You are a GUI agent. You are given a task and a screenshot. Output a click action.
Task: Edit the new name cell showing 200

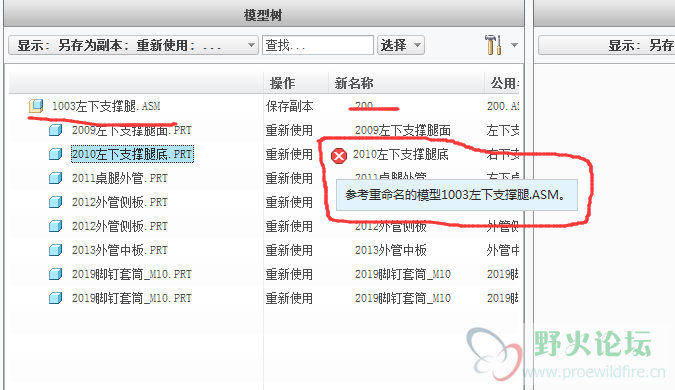pyautogui.click(x=364, y=105)
